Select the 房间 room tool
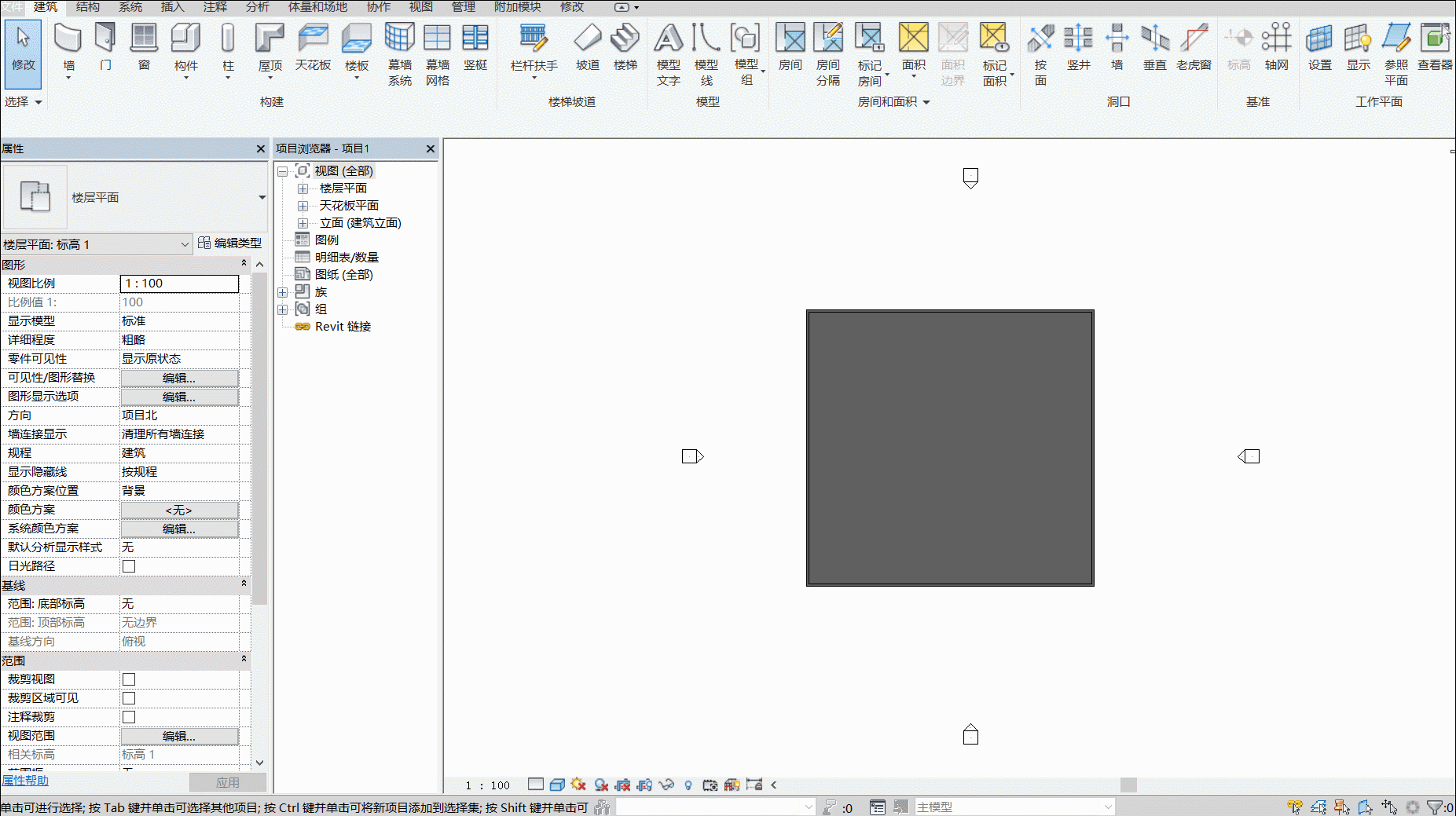The image size is (1456, 816). point(790,47)
